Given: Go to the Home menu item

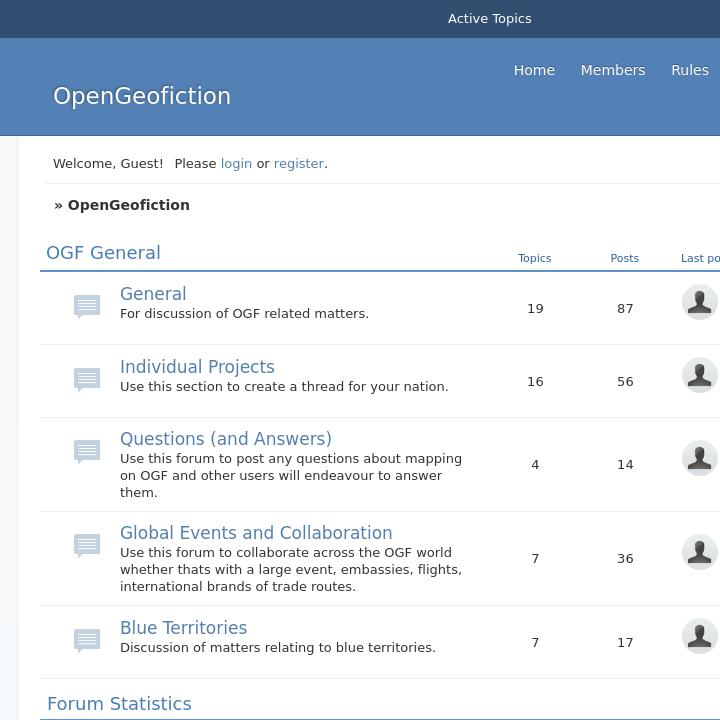Looking at the screenshot, I should tap(534, 70).
